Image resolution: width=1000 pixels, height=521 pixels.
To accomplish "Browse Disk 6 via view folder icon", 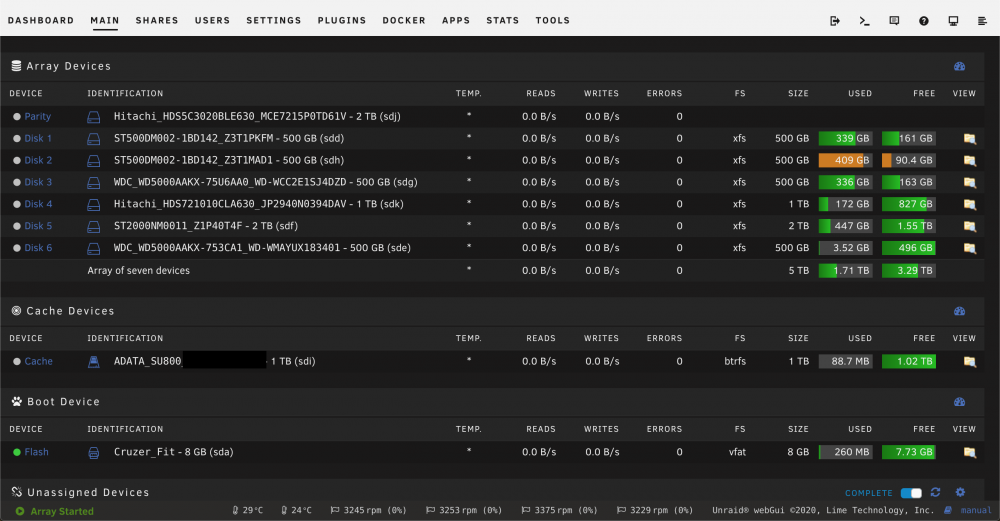I will pos(969,248).
